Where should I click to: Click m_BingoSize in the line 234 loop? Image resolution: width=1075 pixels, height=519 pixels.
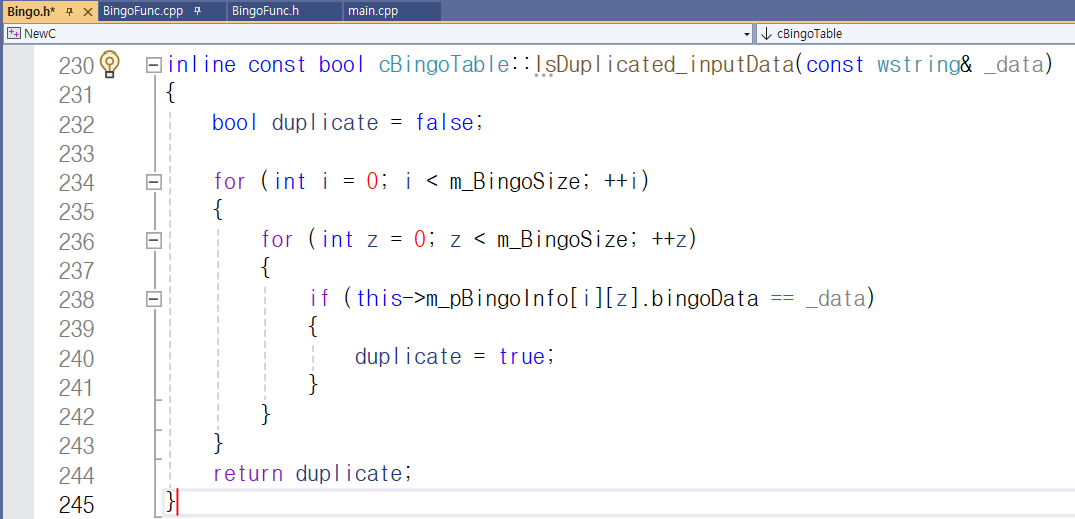[516, 182]
